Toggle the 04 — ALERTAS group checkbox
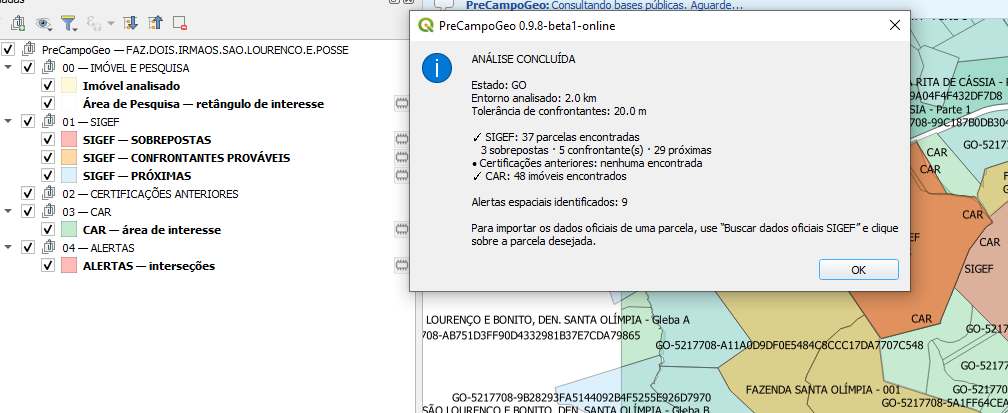Viewport: 1008px width, 413px height. coord(28,248)
